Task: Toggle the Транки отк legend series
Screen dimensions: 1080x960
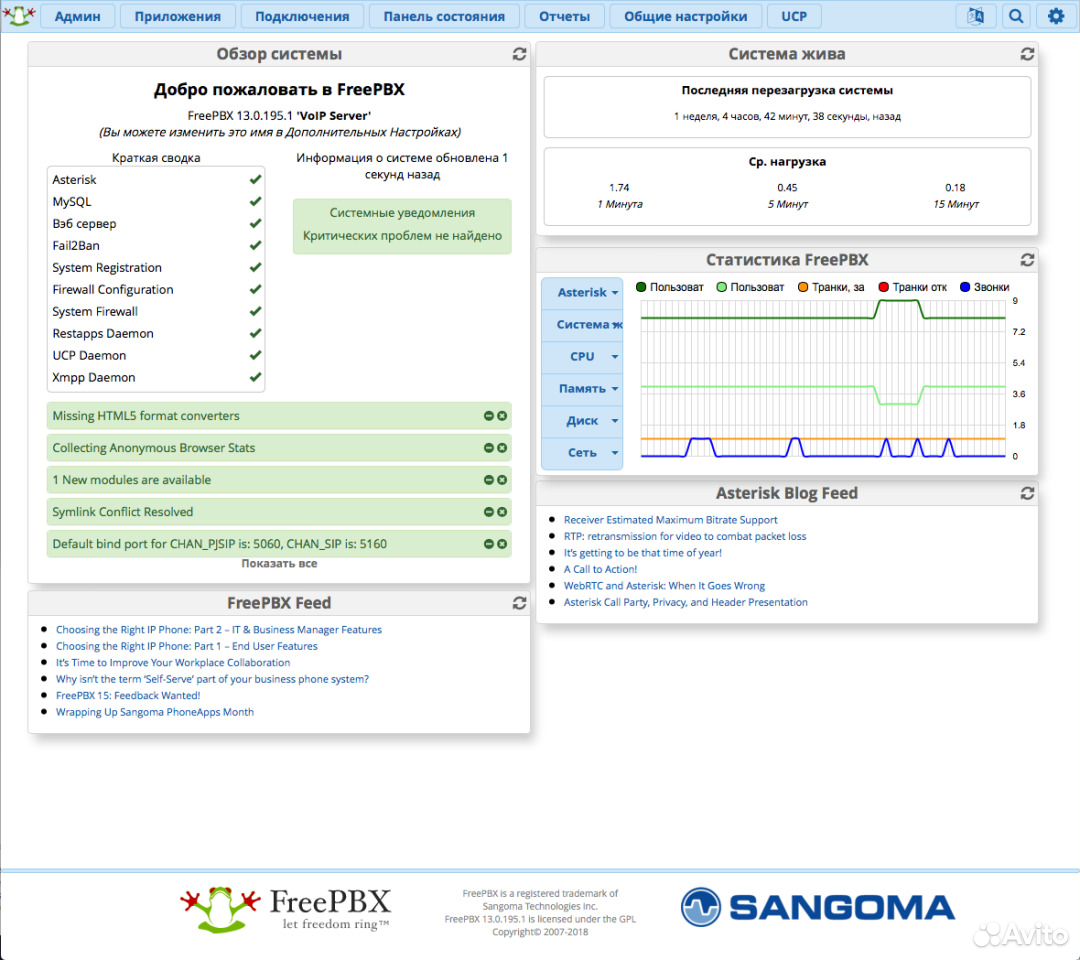Action: pos(911,287)
